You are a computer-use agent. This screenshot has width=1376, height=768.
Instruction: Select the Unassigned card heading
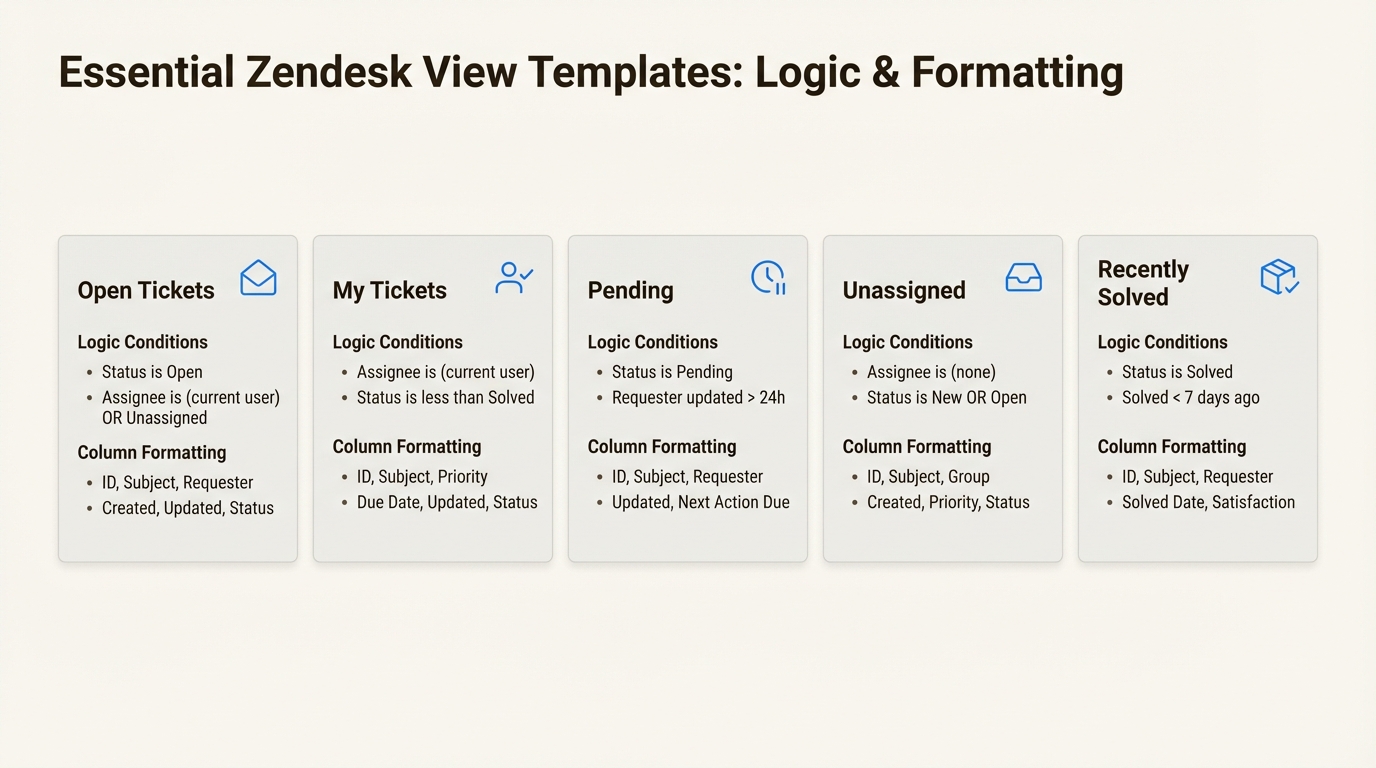point(904,291)
